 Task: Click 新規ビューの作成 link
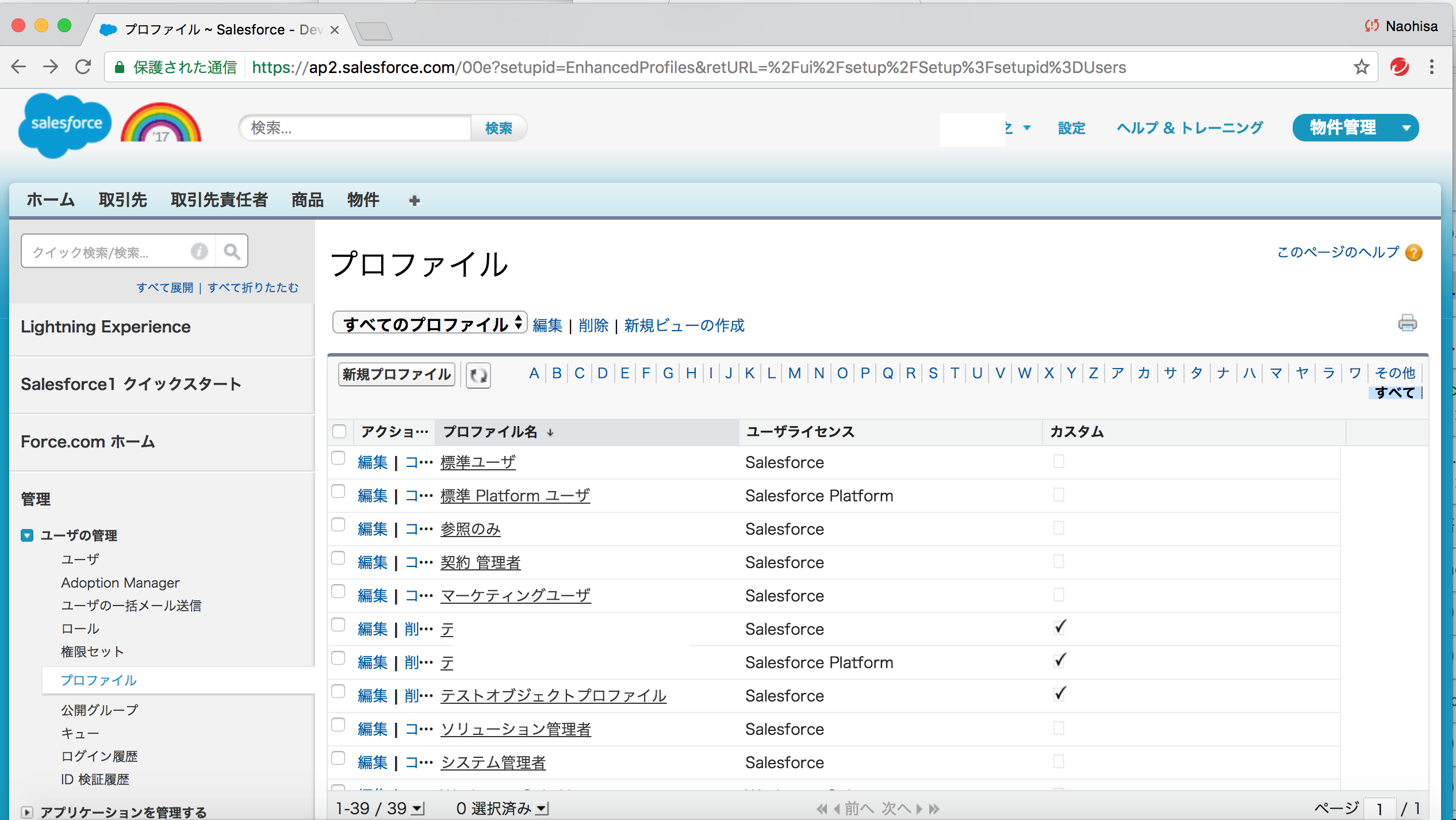pos(684,325)
